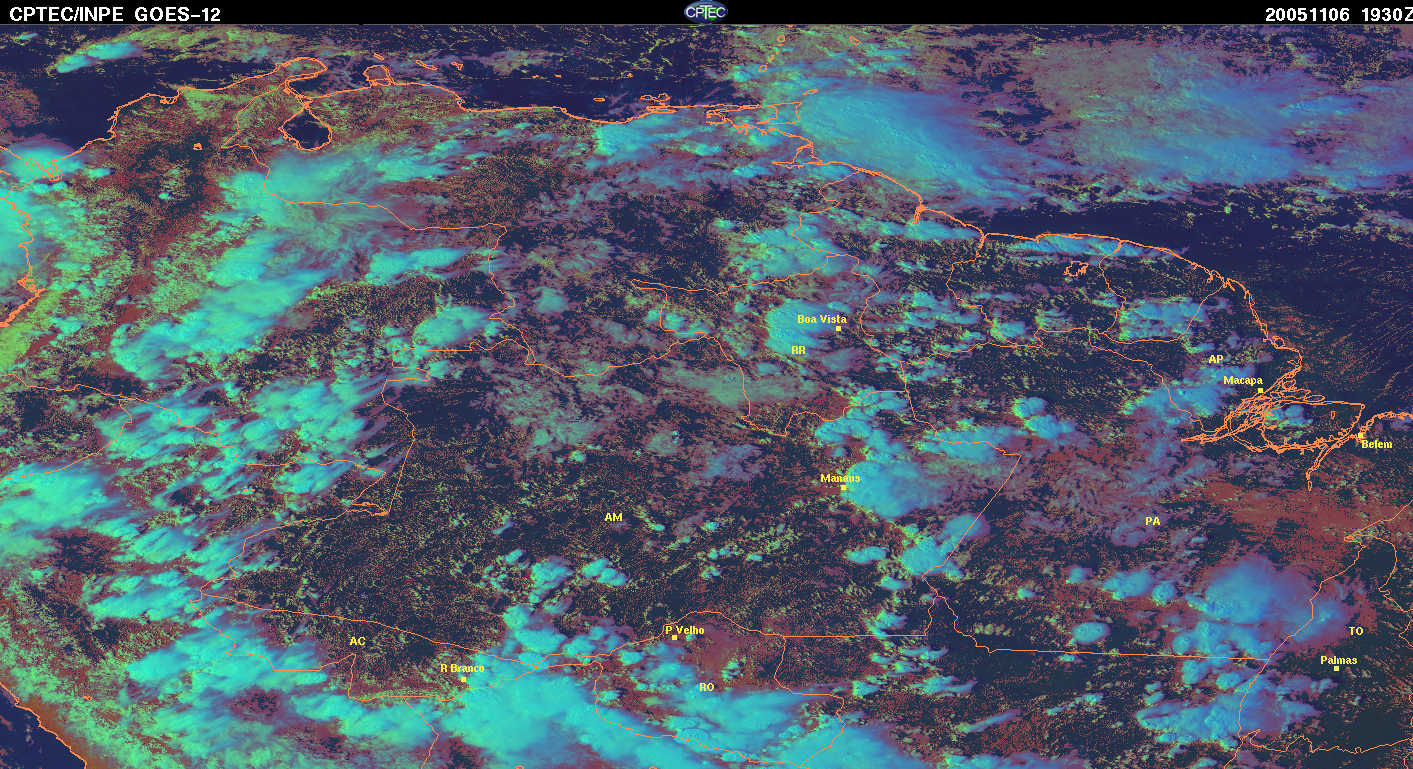Image resolution: width=1413 pixels, height=769 pixels.
Task: Click the Manaus city label
Action: [x=840, y=478]
